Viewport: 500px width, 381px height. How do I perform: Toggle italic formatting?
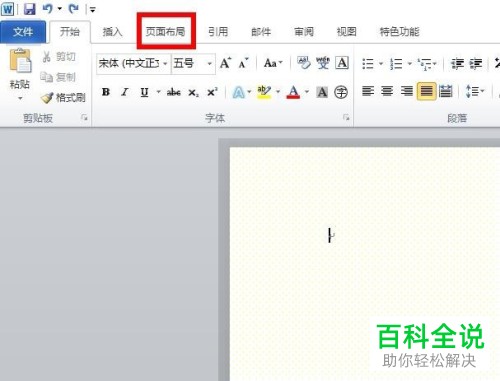click(125, 92)
